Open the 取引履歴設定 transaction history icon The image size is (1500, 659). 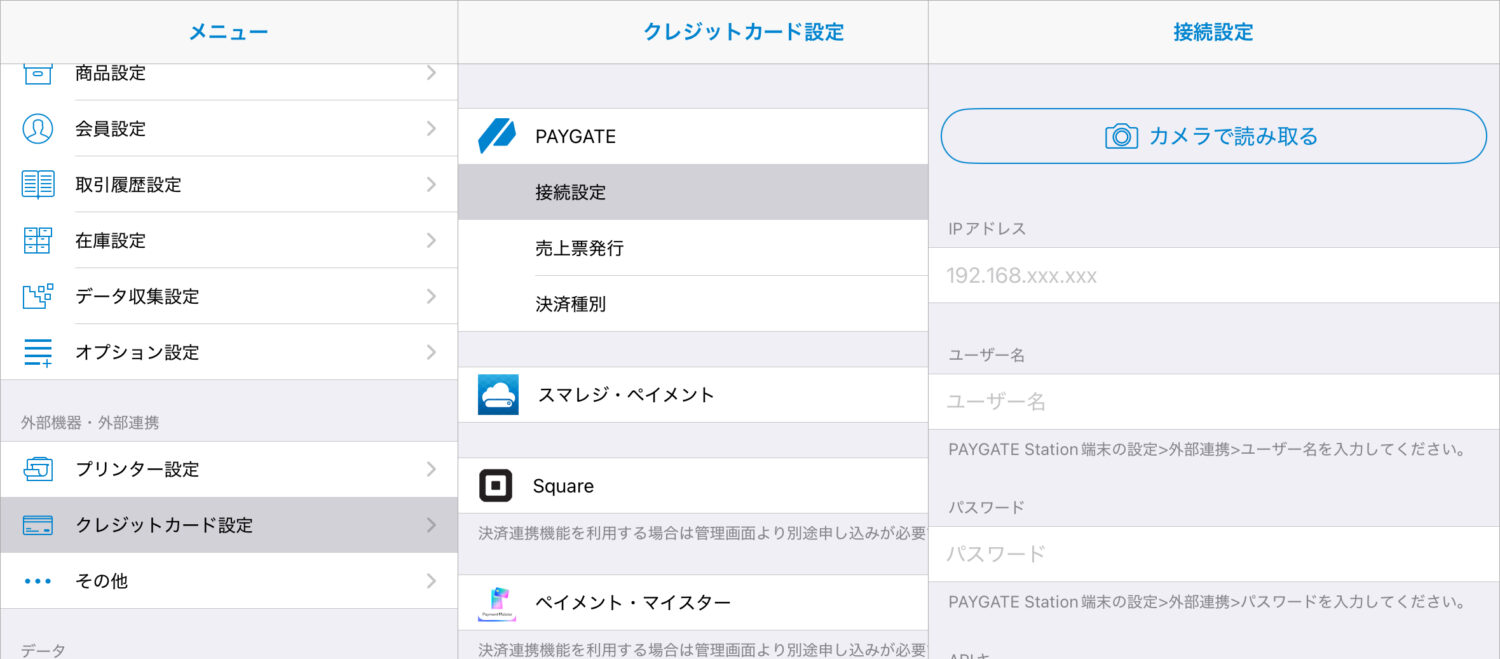37,185
